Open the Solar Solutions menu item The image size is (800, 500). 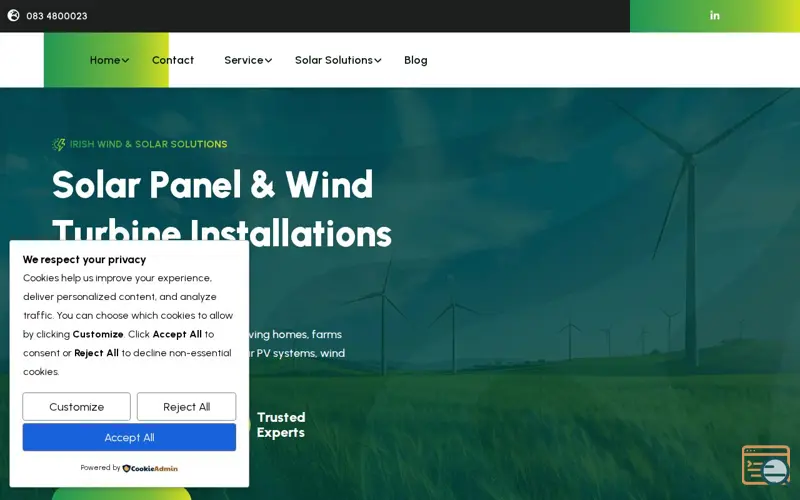tap(334, 60)
